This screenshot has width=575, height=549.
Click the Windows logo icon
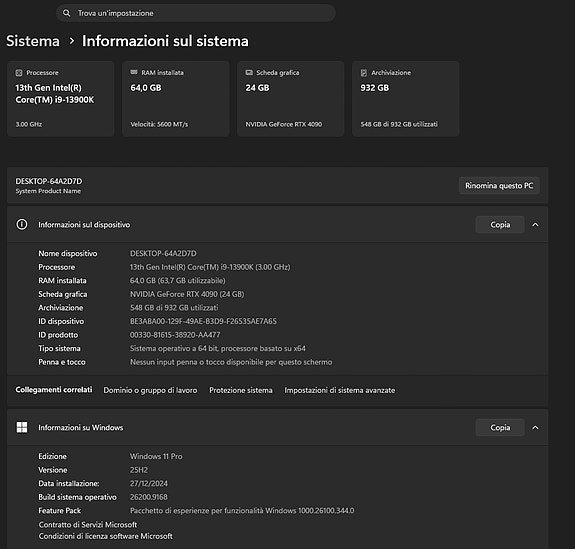[x=22, y=427]
